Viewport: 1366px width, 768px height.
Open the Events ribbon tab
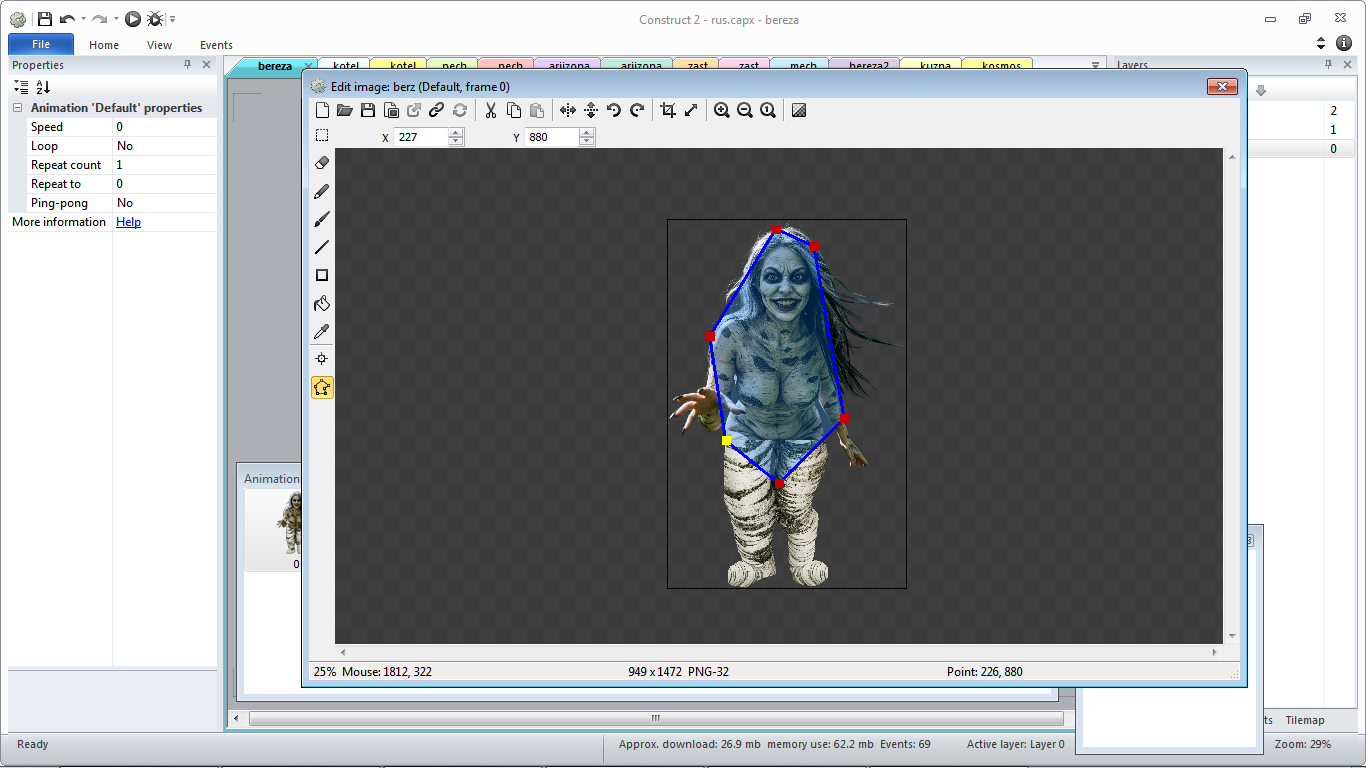pos(216,45)
